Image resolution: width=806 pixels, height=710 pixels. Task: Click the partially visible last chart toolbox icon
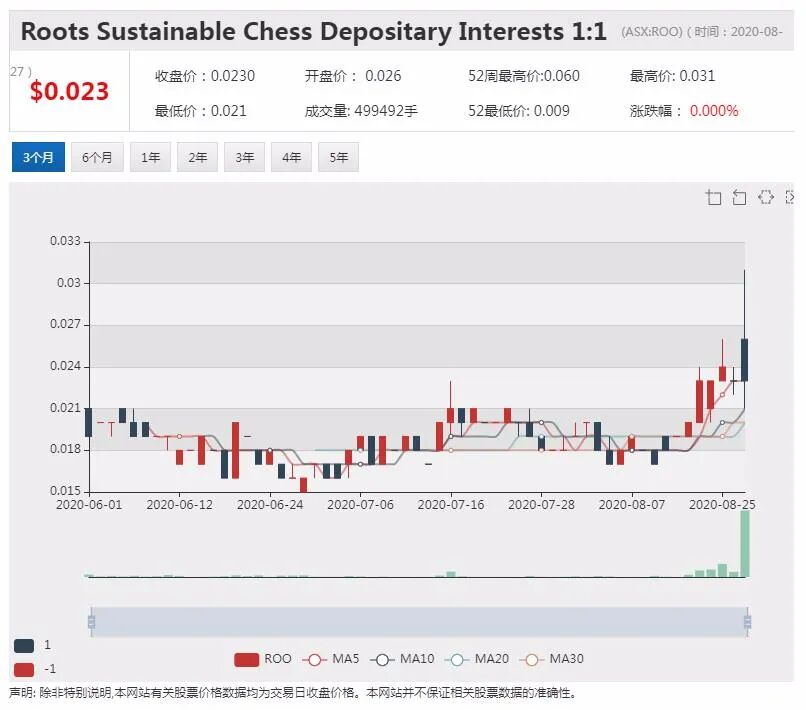click(790, 197)
